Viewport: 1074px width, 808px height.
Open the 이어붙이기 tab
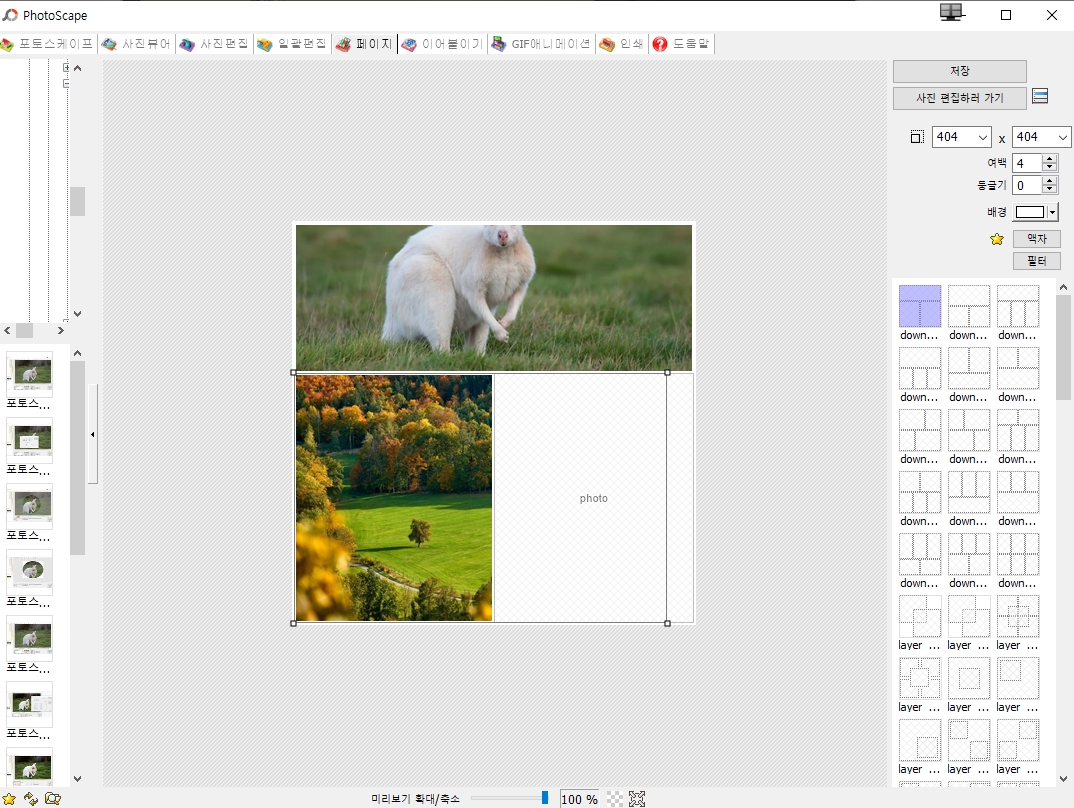[x=442, y=44]
